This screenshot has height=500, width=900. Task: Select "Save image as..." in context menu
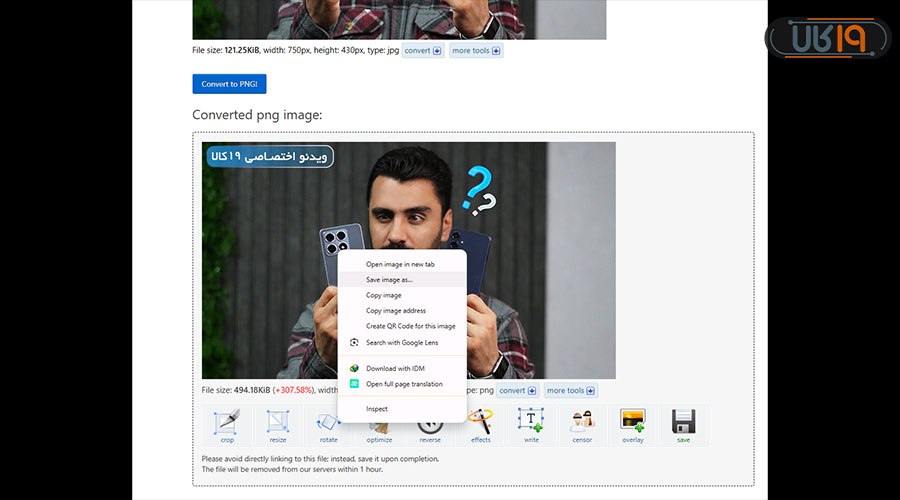click(x=389, y=280)
